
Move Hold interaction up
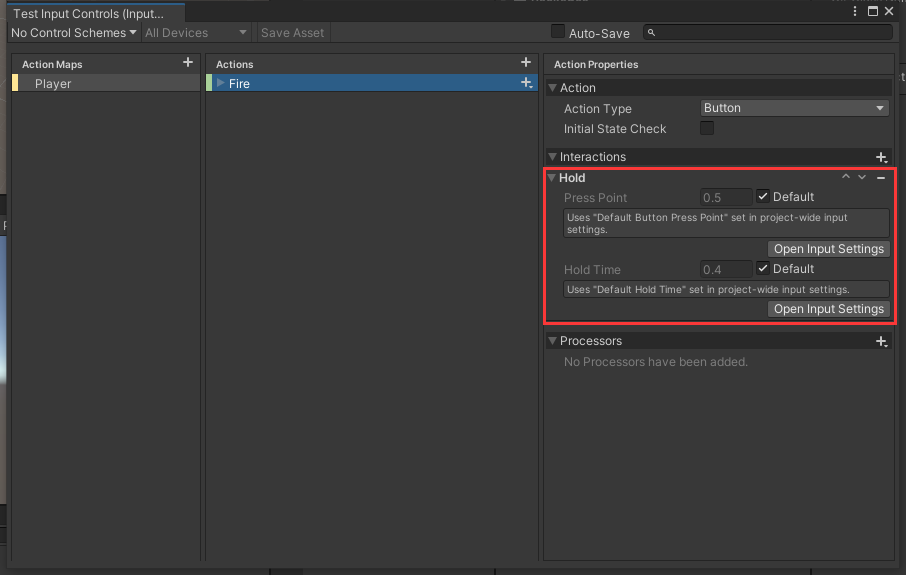[846, 177]
